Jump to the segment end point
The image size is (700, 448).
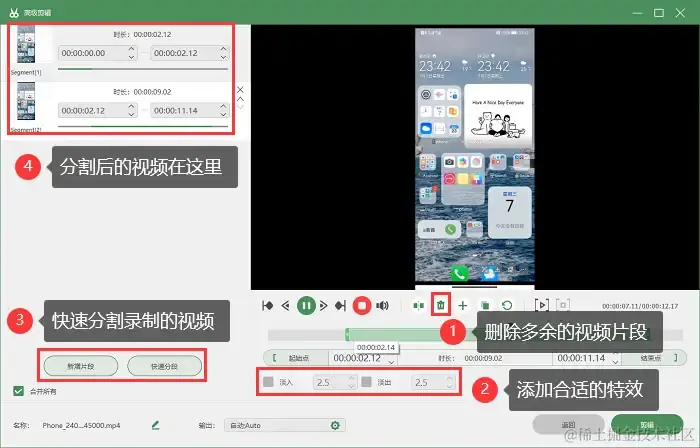341,306
